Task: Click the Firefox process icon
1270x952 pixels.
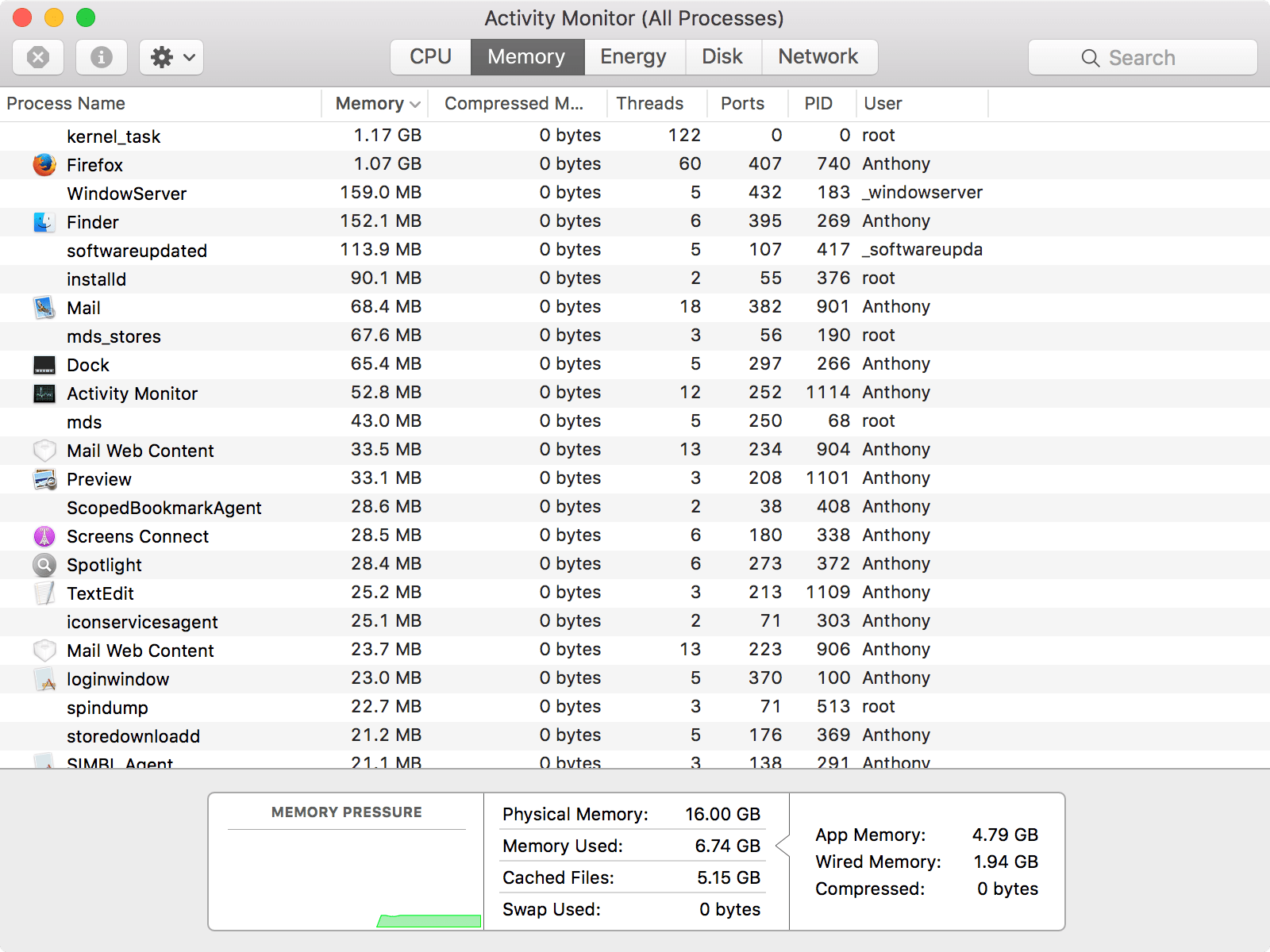Action: click(44, 164)
